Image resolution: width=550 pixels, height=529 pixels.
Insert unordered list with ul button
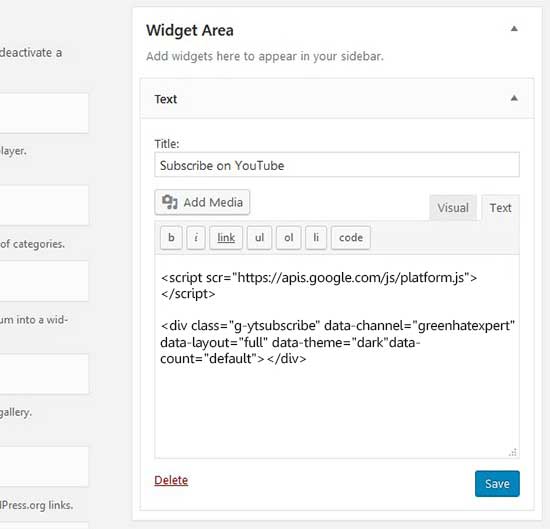click(259, 237)
